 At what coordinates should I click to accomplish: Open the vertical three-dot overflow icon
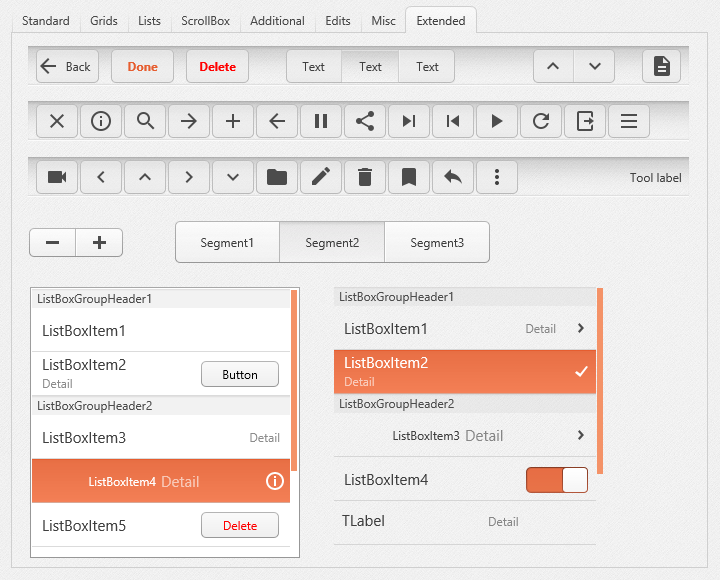pyautogui.click(x=497, y=177)
